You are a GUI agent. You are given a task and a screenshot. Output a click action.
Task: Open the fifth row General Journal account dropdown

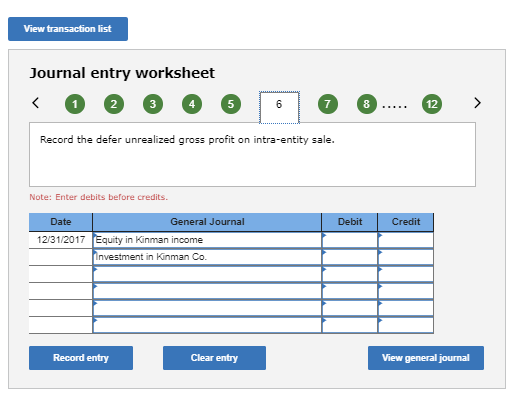coord(207,308)
